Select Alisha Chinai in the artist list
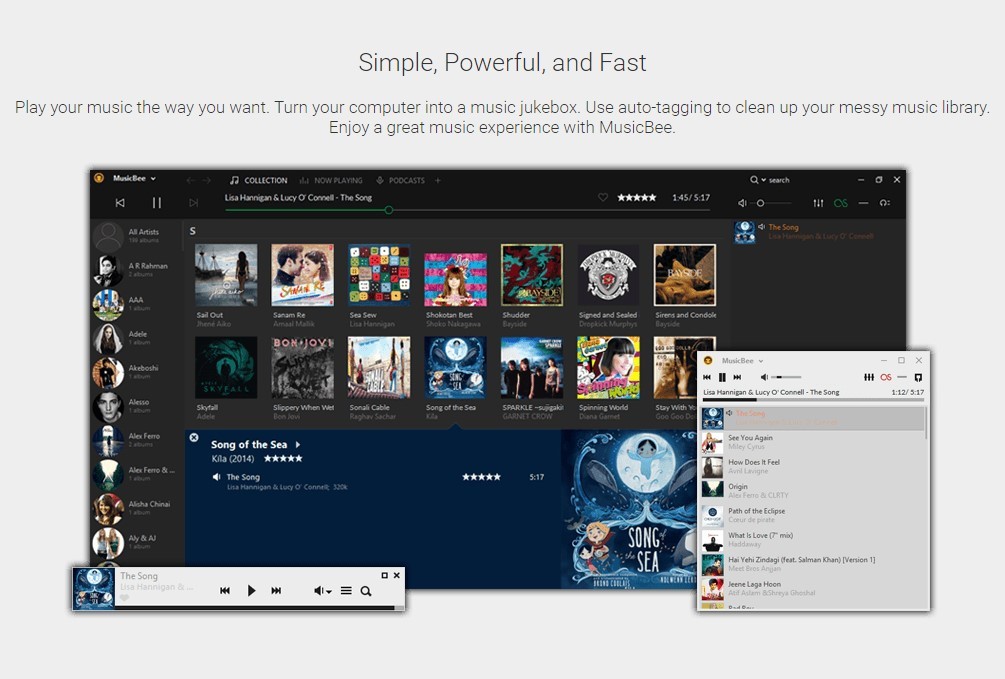Image resolution: width=1005 pixels, height=679 pixels. 138,508
